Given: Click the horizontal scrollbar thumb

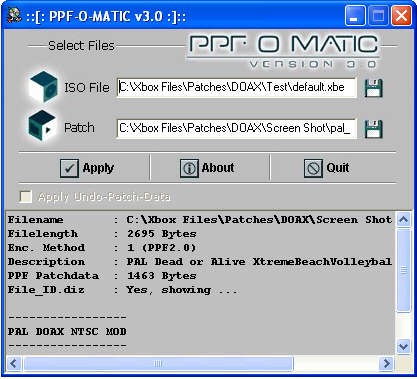Looking at the screenshot, I should click(x=158, y=363).
